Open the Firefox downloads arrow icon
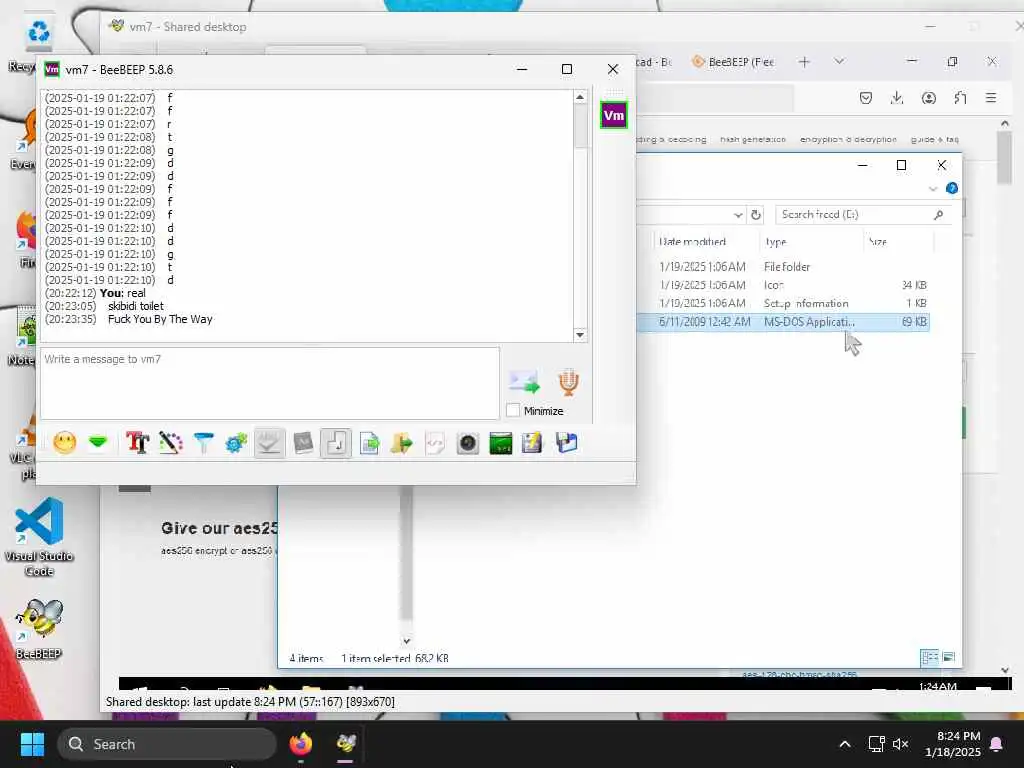The image size is (1024, 768). [897, 98]
